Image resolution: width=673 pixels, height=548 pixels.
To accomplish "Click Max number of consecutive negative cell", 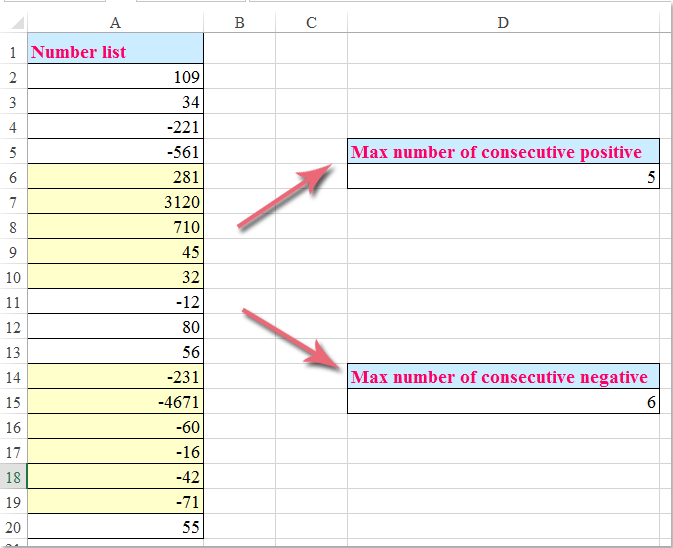I will click(503, 377).
